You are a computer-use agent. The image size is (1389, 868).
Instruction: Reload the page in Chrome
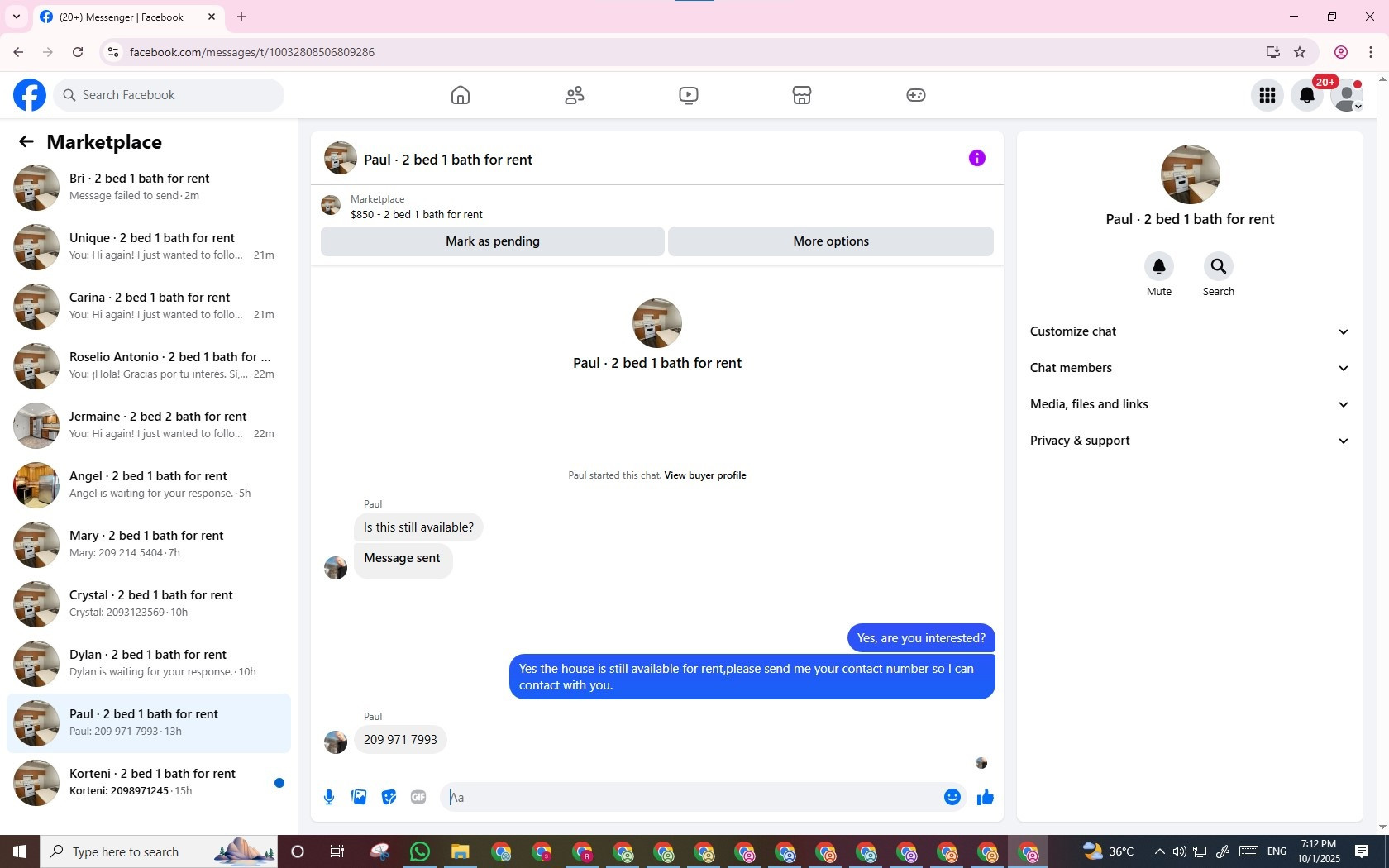coord(78,52)
